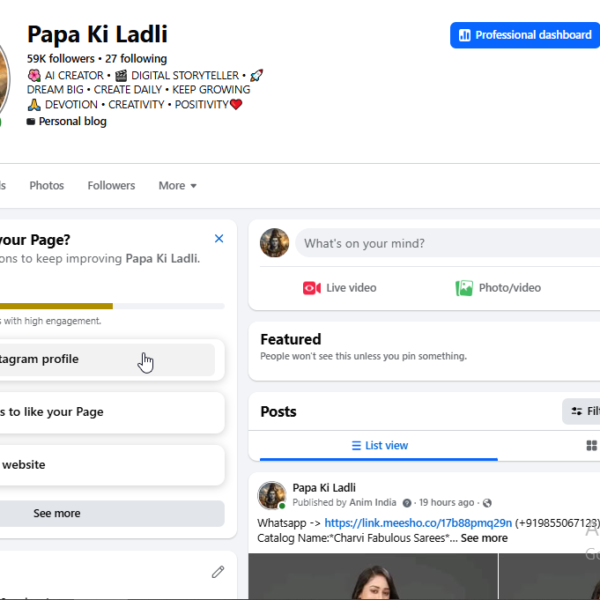The height and width of the screenshot is (600, 600).
Task: Click the composer profile avatar
Action: coord(274,243)
